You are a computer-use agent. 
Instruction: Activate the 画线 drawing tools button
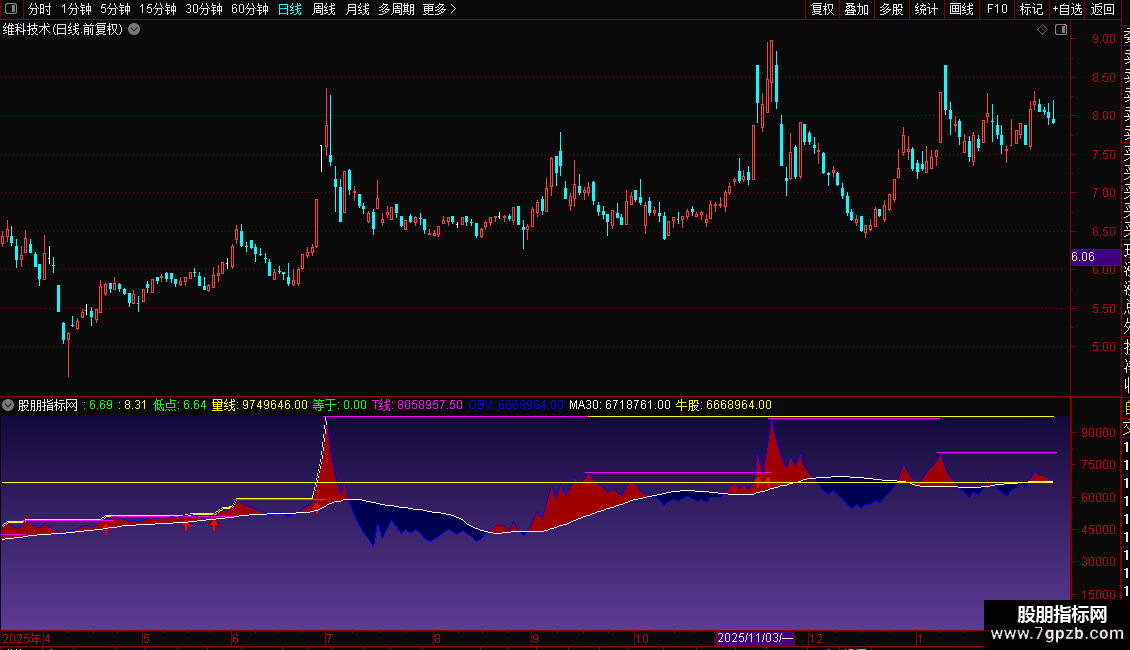tap(961, 9)
